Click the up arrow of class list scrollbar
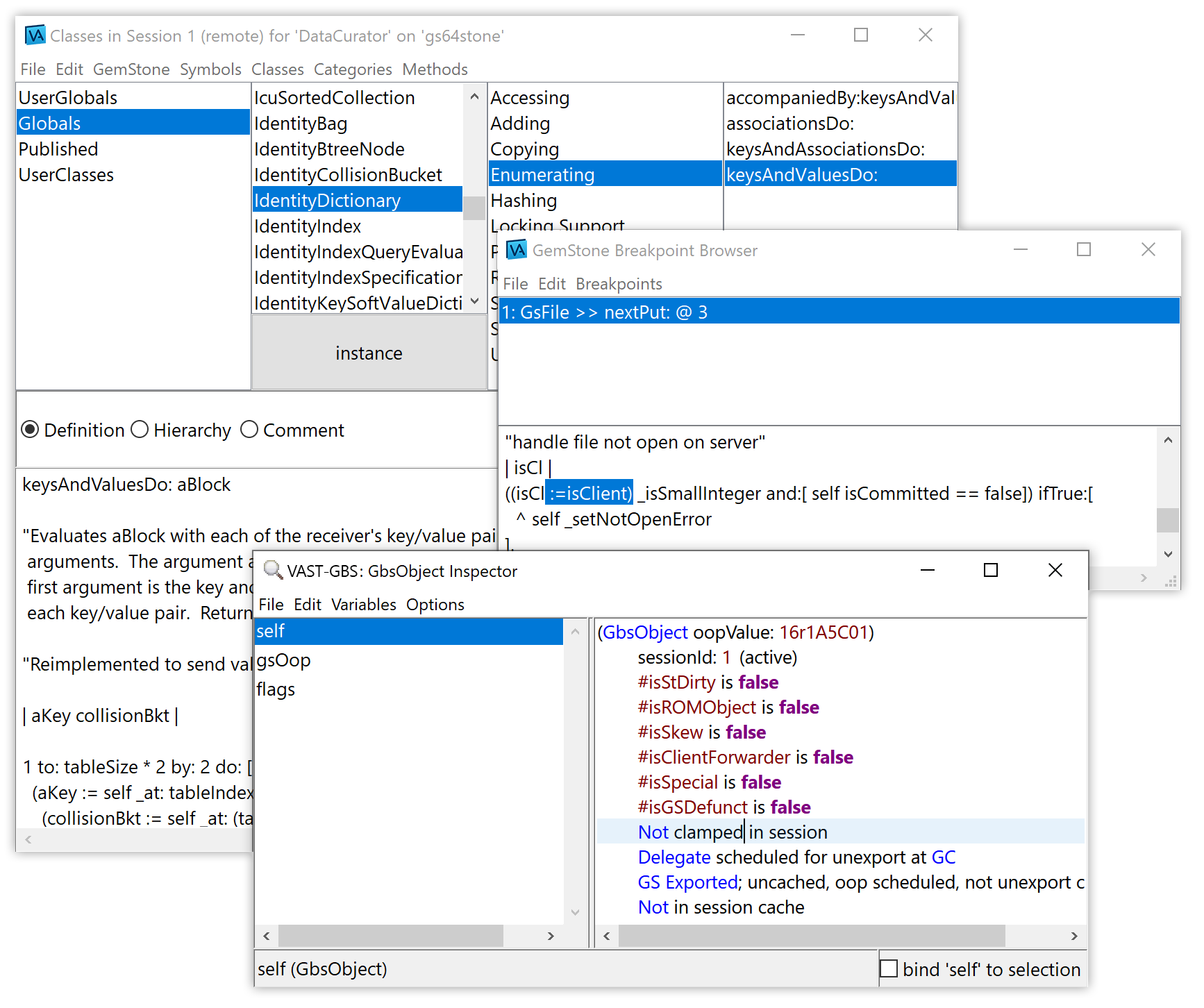 [474, 96]
